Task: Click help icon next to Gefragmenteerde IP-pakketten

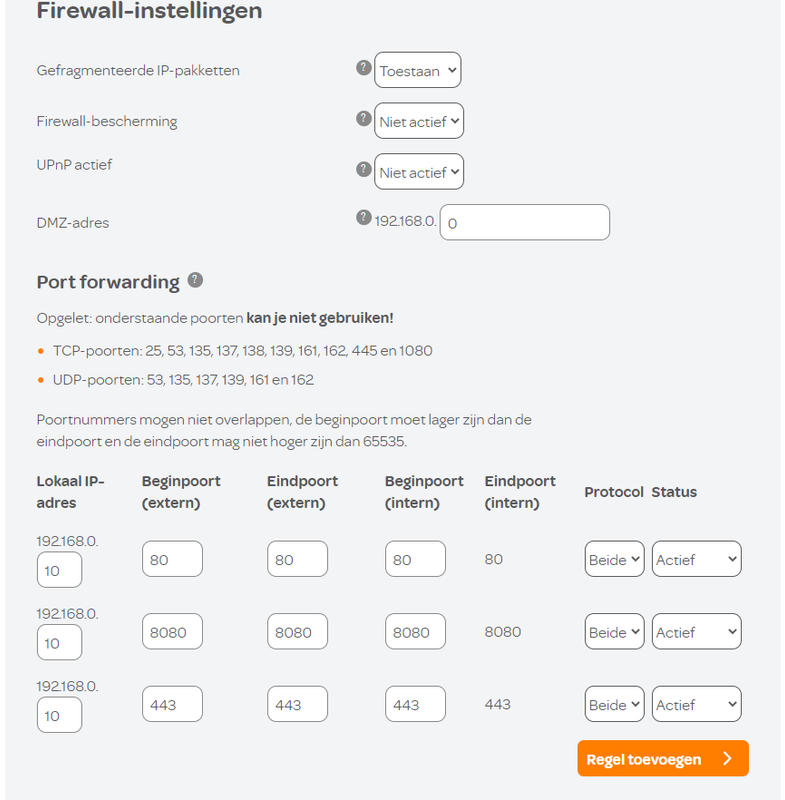Action: (x=364, y=68)
